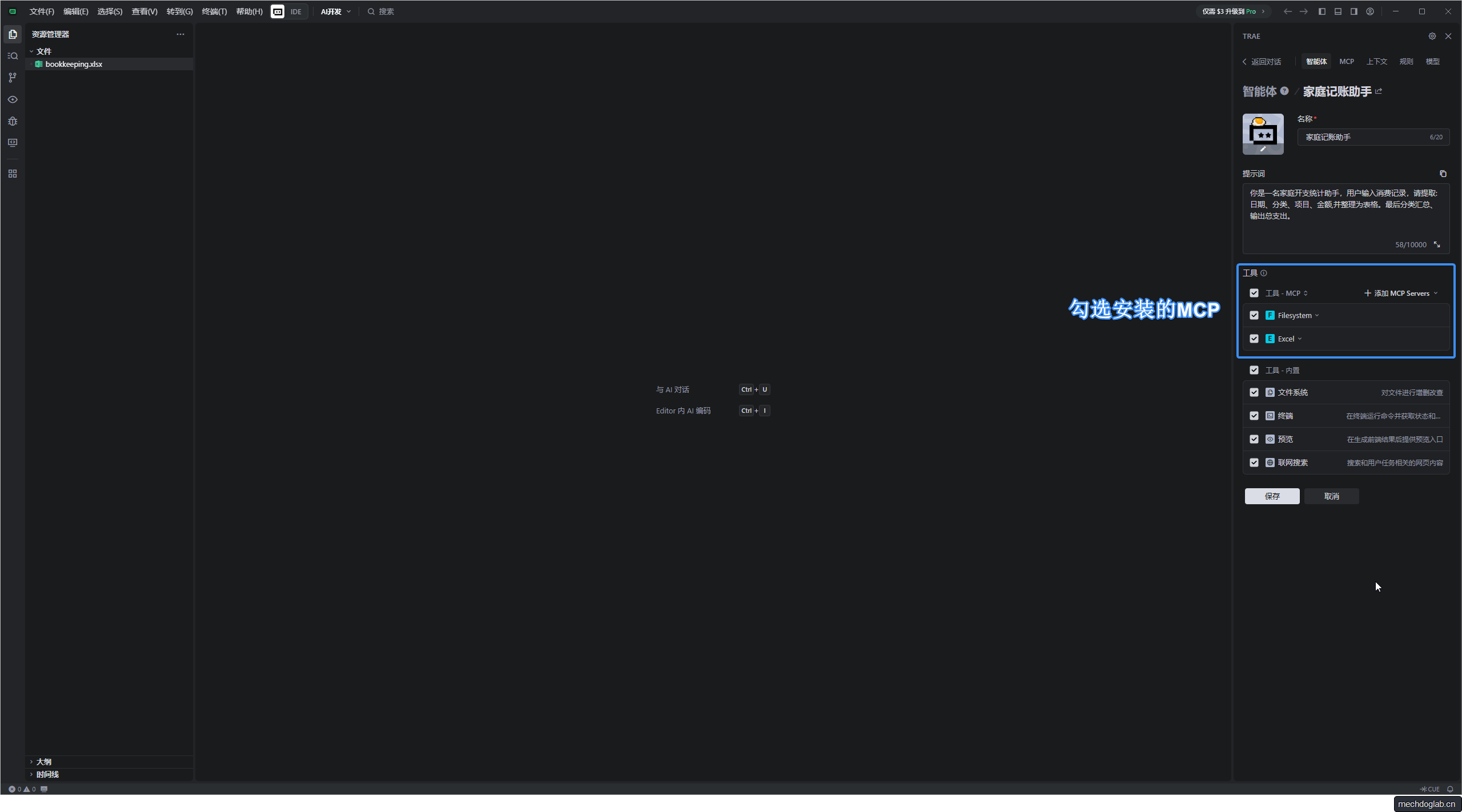The image size is (1462, 812).
Task: Expand the 大纲 section
Action: pos(43,762)
